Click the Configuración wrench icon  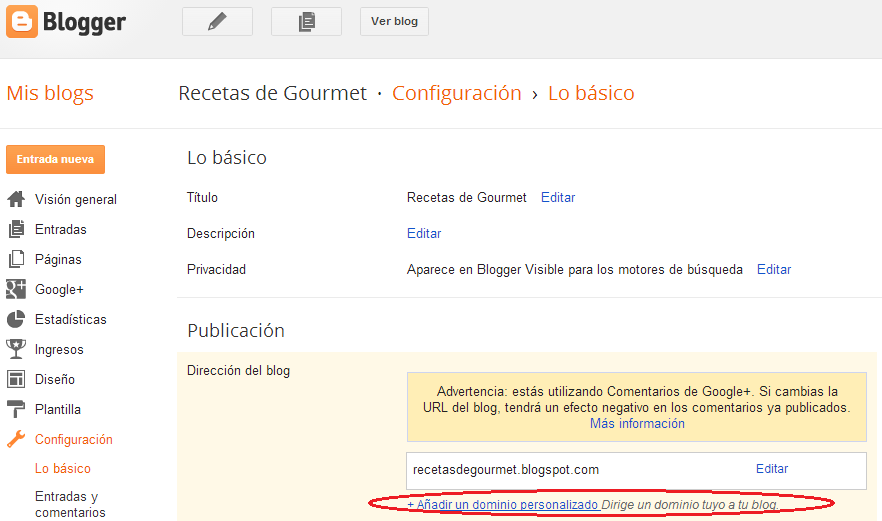(16, 439)
